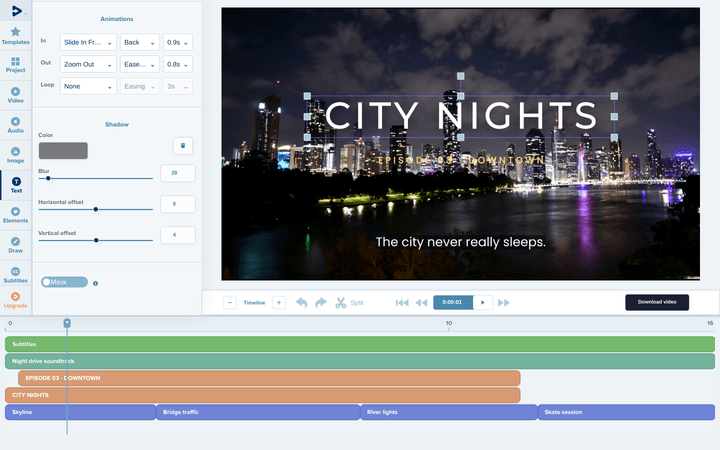Select the Subtitles track on timeline
The image size is (720, 450).
pos(360,344)
